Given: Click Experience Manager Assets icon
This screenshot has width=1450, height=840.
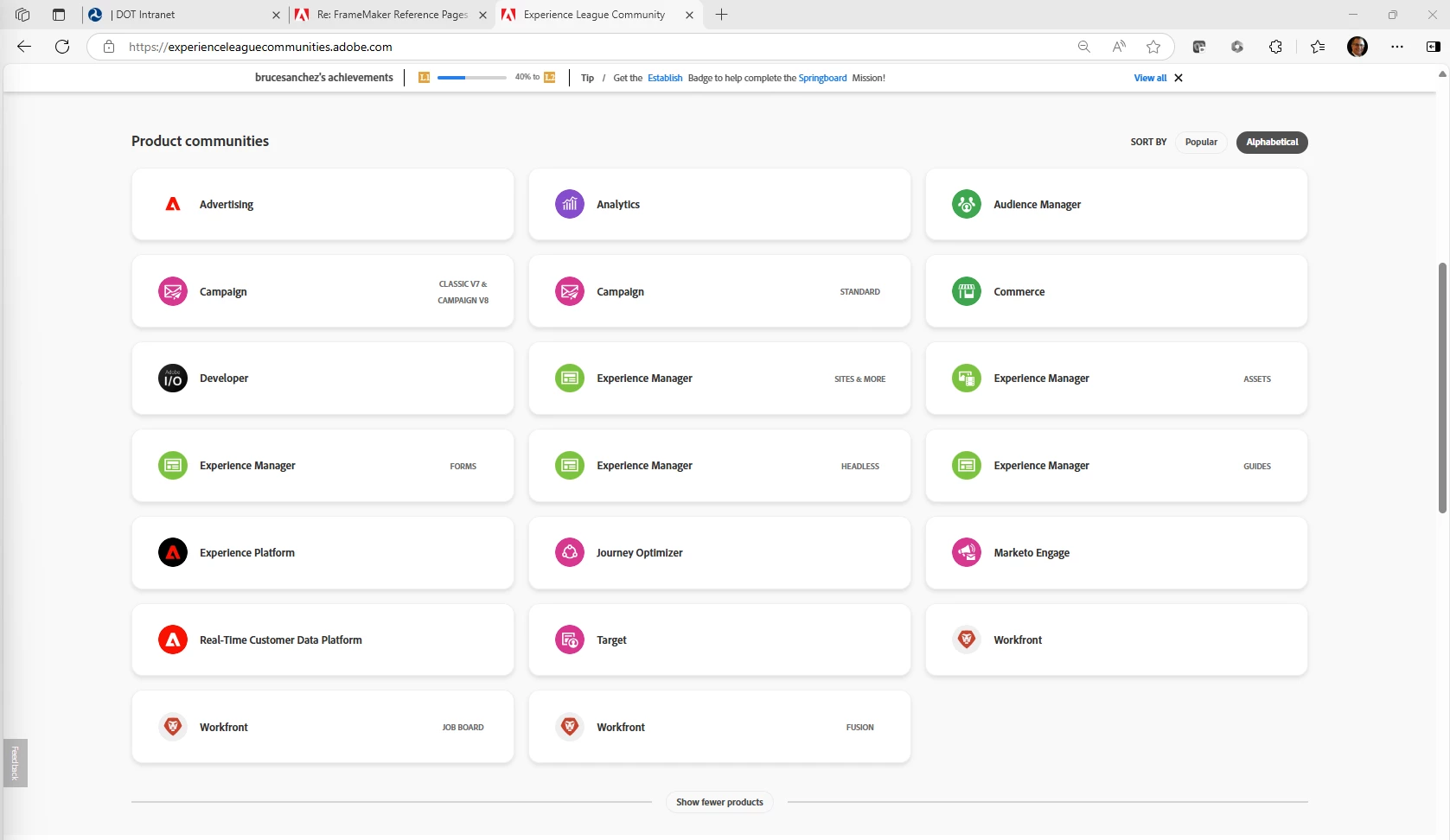Looking at the screenshot, I should 967,379.
